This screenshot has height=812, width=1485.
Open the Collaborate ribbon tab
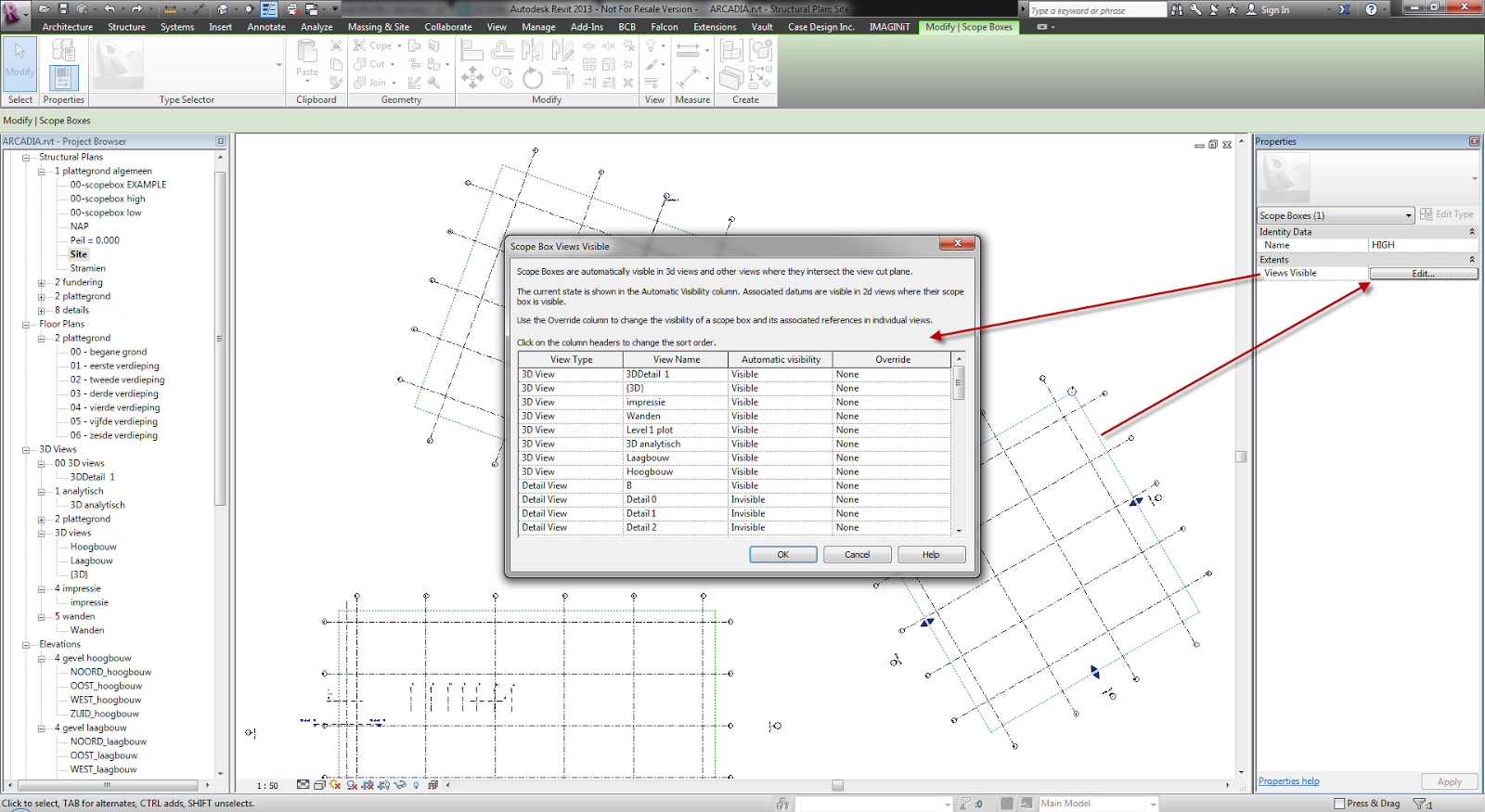[448, 27]
